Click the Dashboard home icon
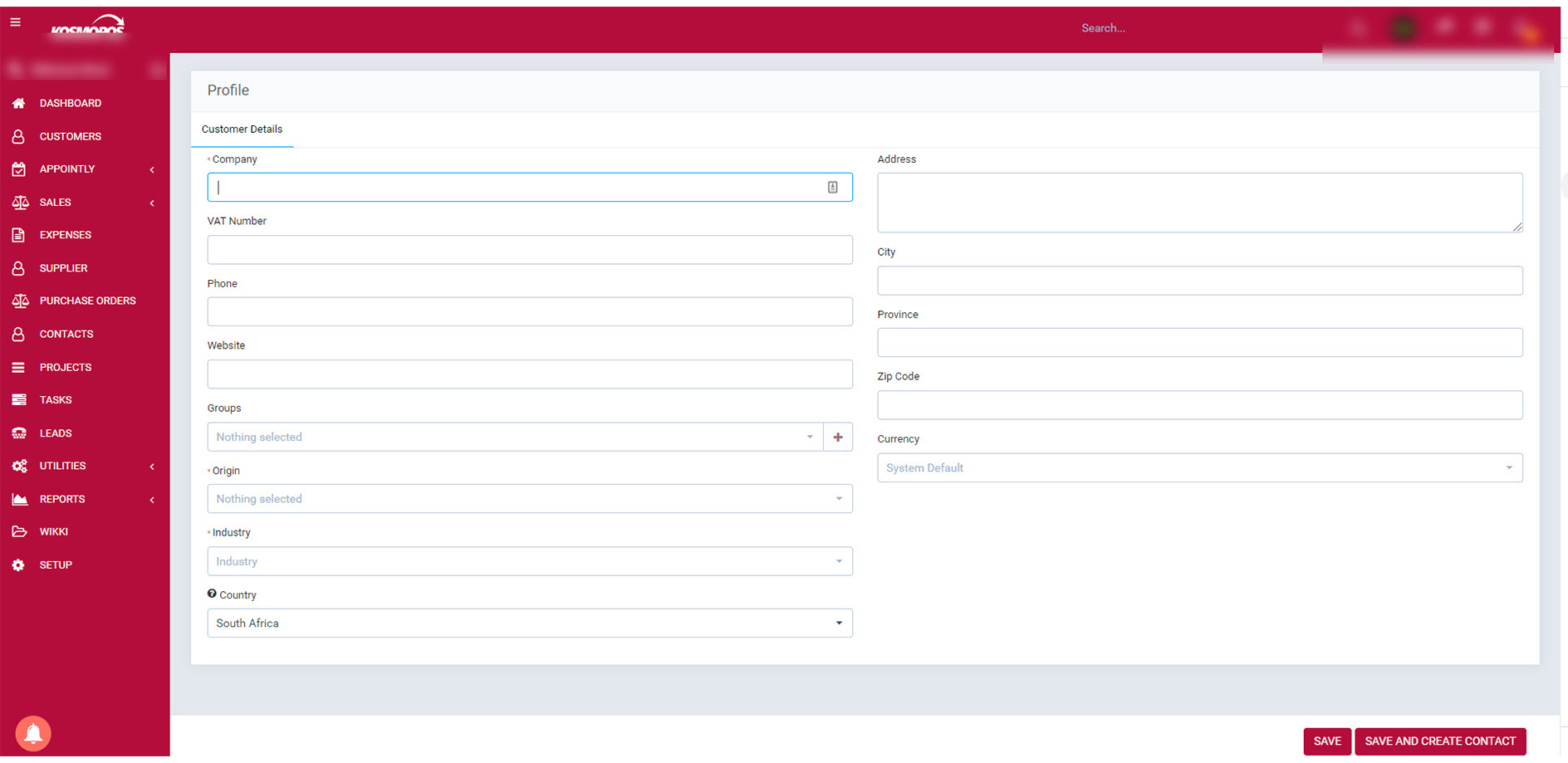Viewport: 1568px width, 763px height. 18,103
